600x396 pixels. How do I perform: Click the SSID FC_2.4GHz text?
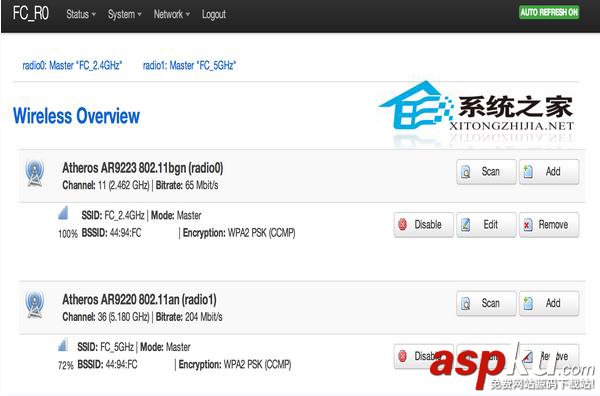(x=113, y=215)
